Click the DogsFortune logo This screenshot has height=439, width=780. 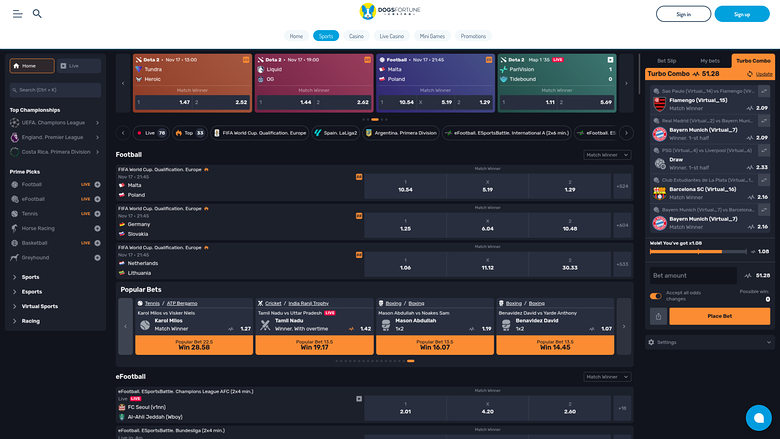389,13
